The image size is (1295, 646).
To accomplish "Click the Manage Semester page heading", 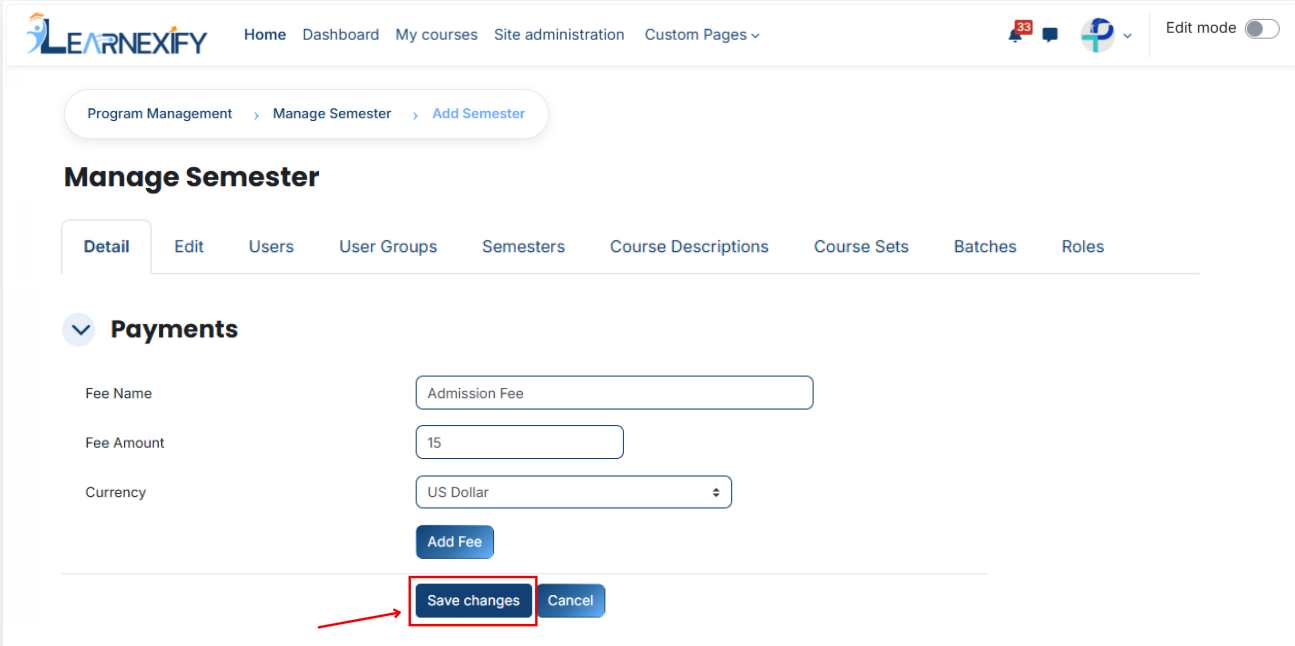I will tap(192, 177).
